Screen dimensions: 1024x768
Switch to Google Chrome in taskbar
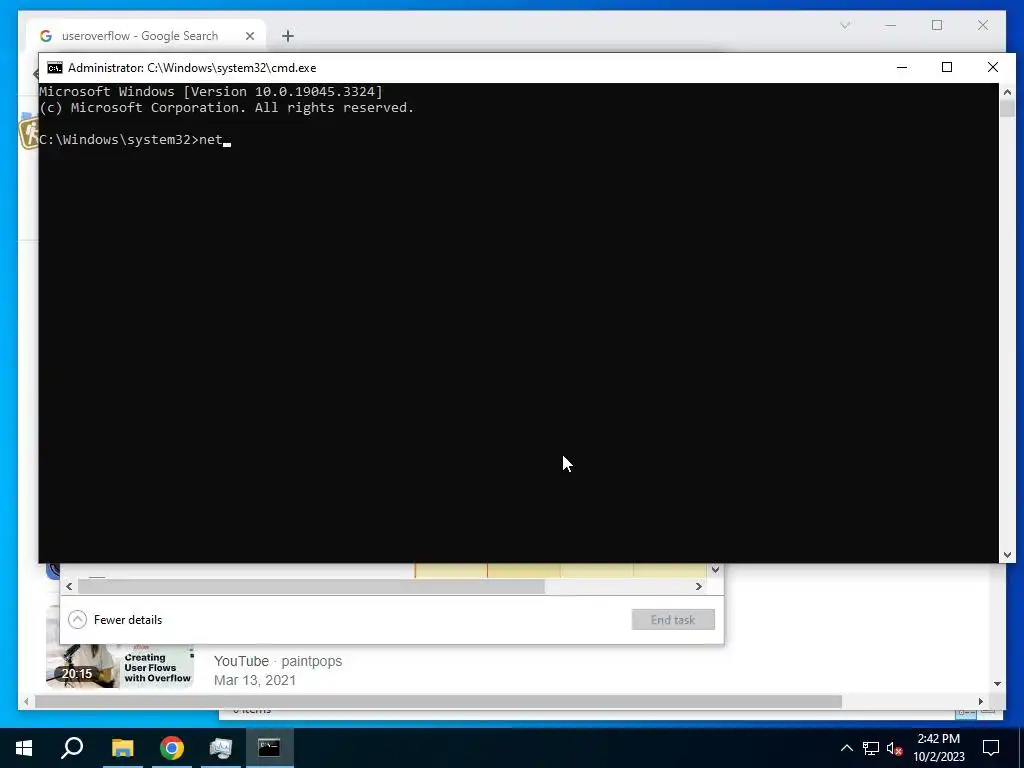(x=172, y=748)
